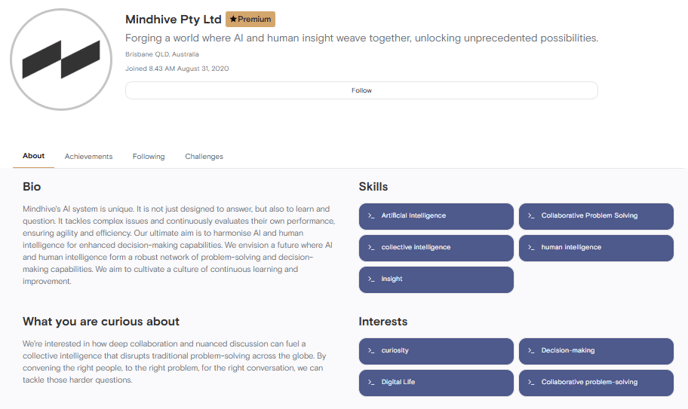
Task: Click the insight skill tag icon
Action: pyautogui.click(x=371, y=279)
